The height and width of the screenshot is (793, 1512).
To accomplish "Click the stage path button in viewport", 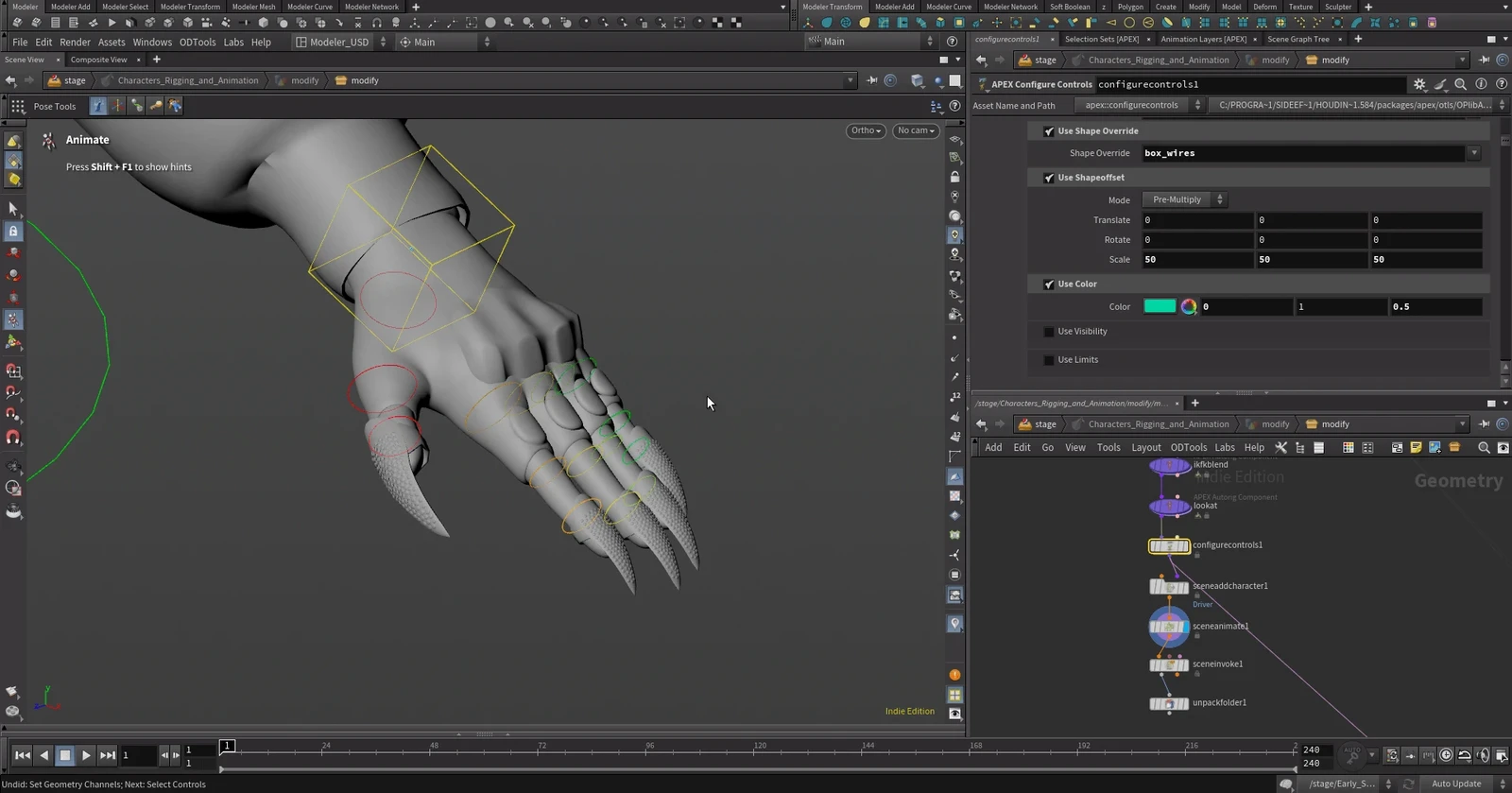I will [x=67, y=80].
